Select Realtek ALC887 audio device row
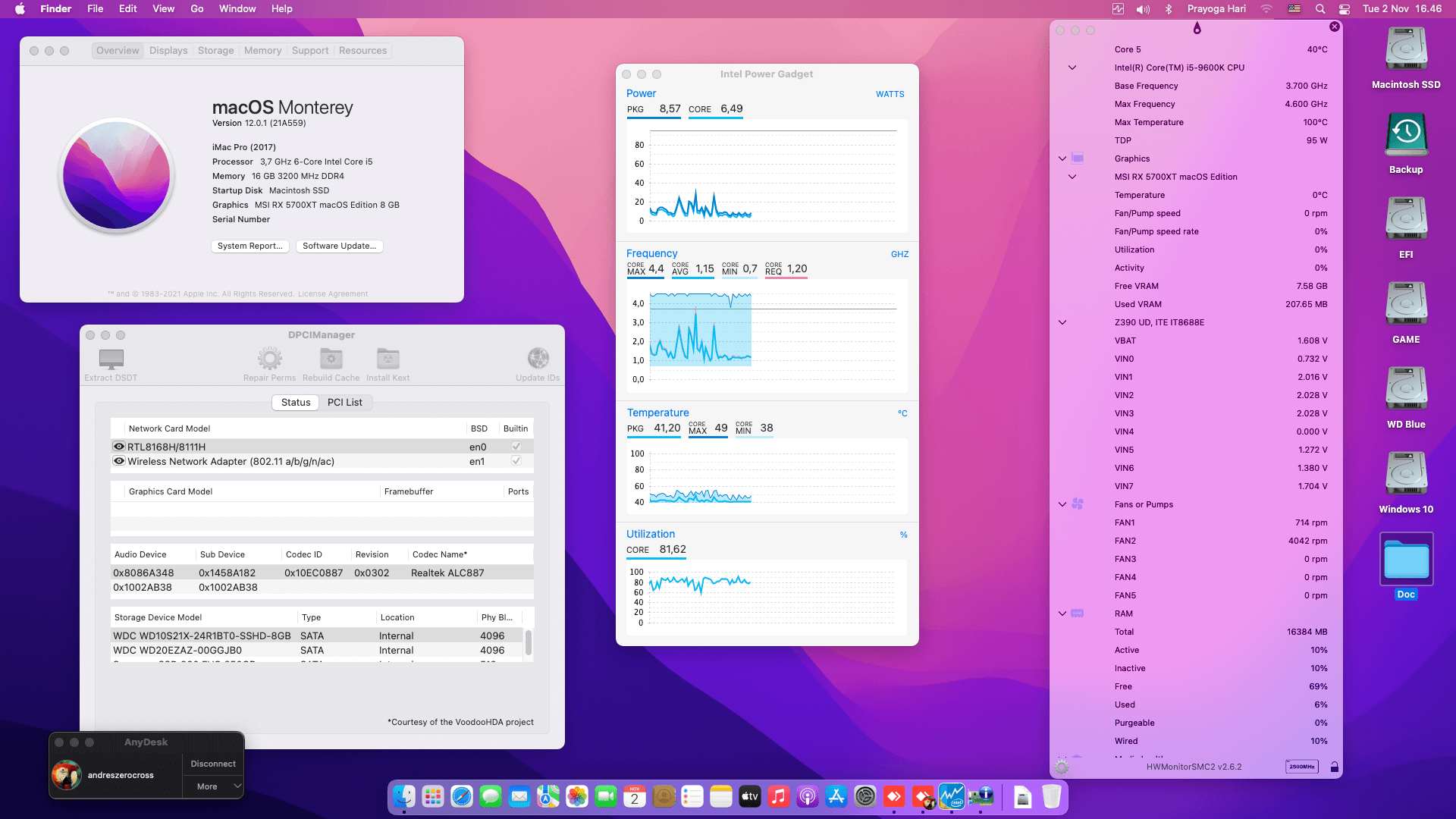The height and width of the screenshot is (819, 1456). pos(322,573)
